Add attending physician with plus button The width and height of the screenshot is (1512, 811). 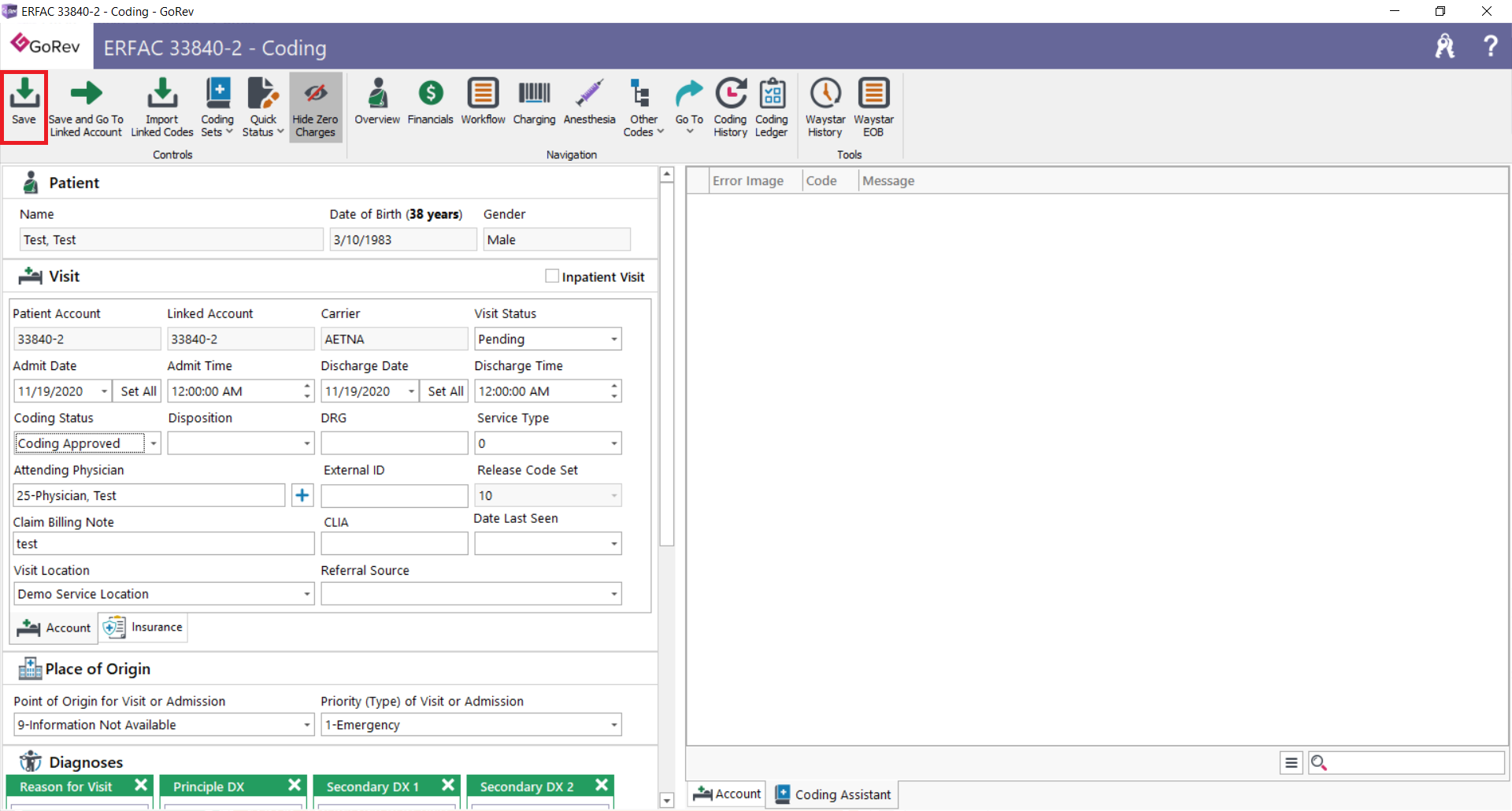302,495
